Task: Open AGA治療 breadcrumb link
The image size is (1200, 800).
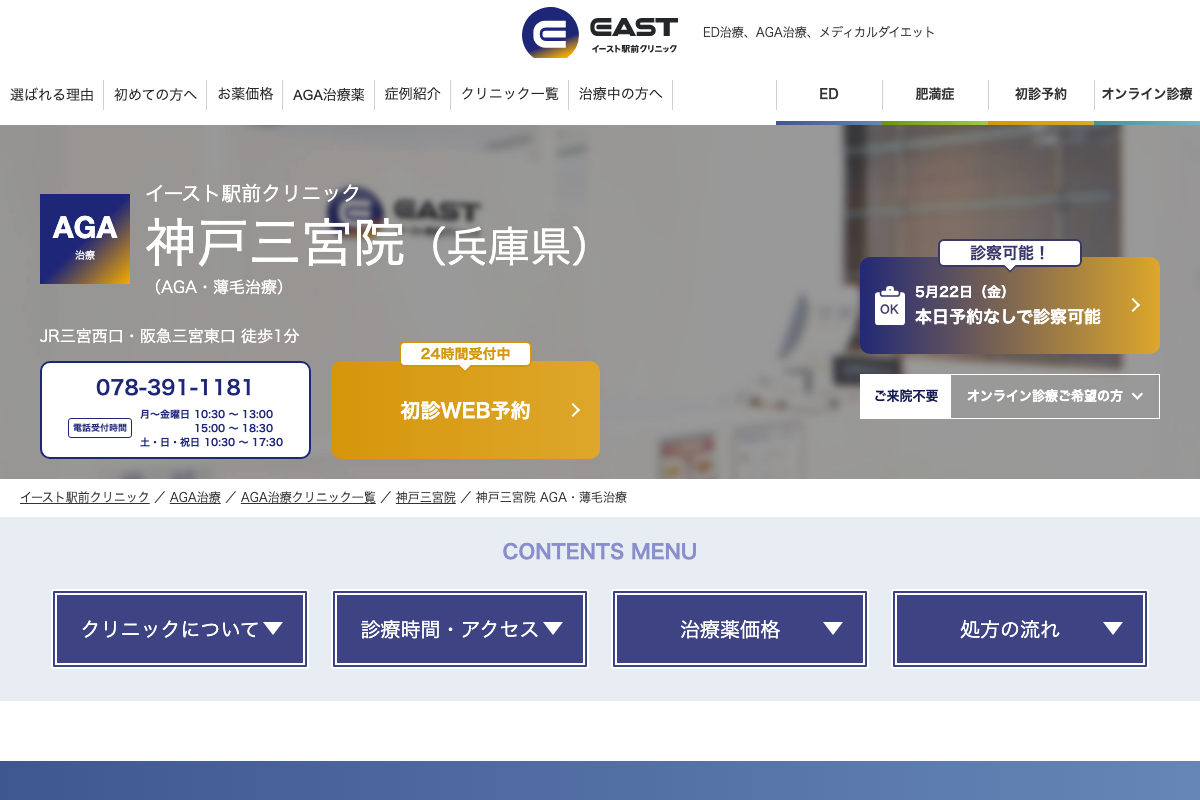Action: 195,497
